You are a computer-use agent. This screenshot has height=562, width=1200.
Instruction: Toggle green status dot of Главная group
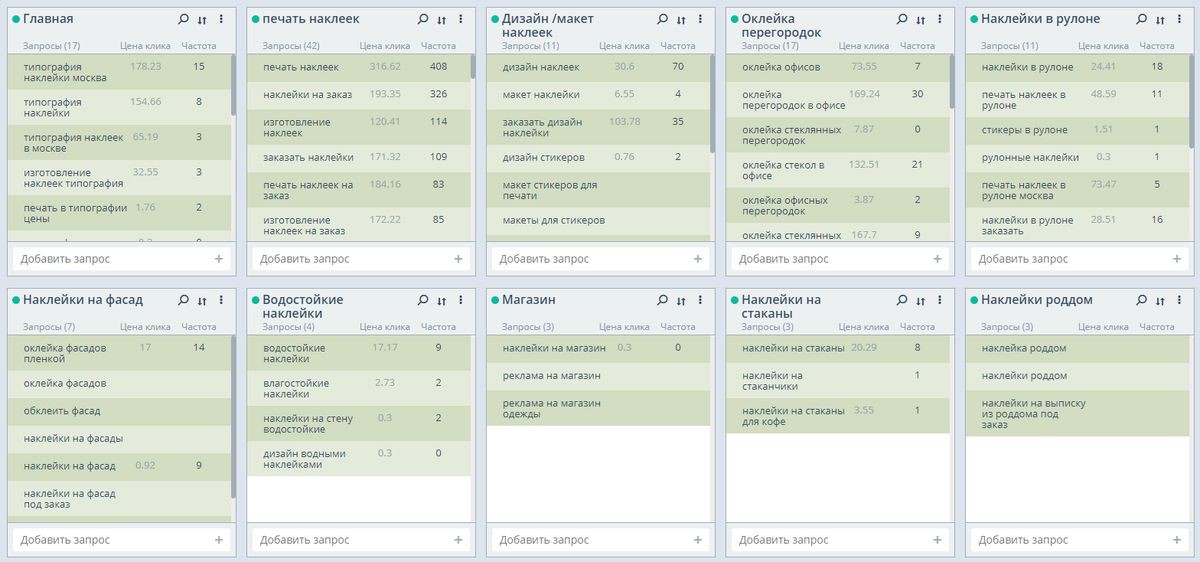click(16, 19)
